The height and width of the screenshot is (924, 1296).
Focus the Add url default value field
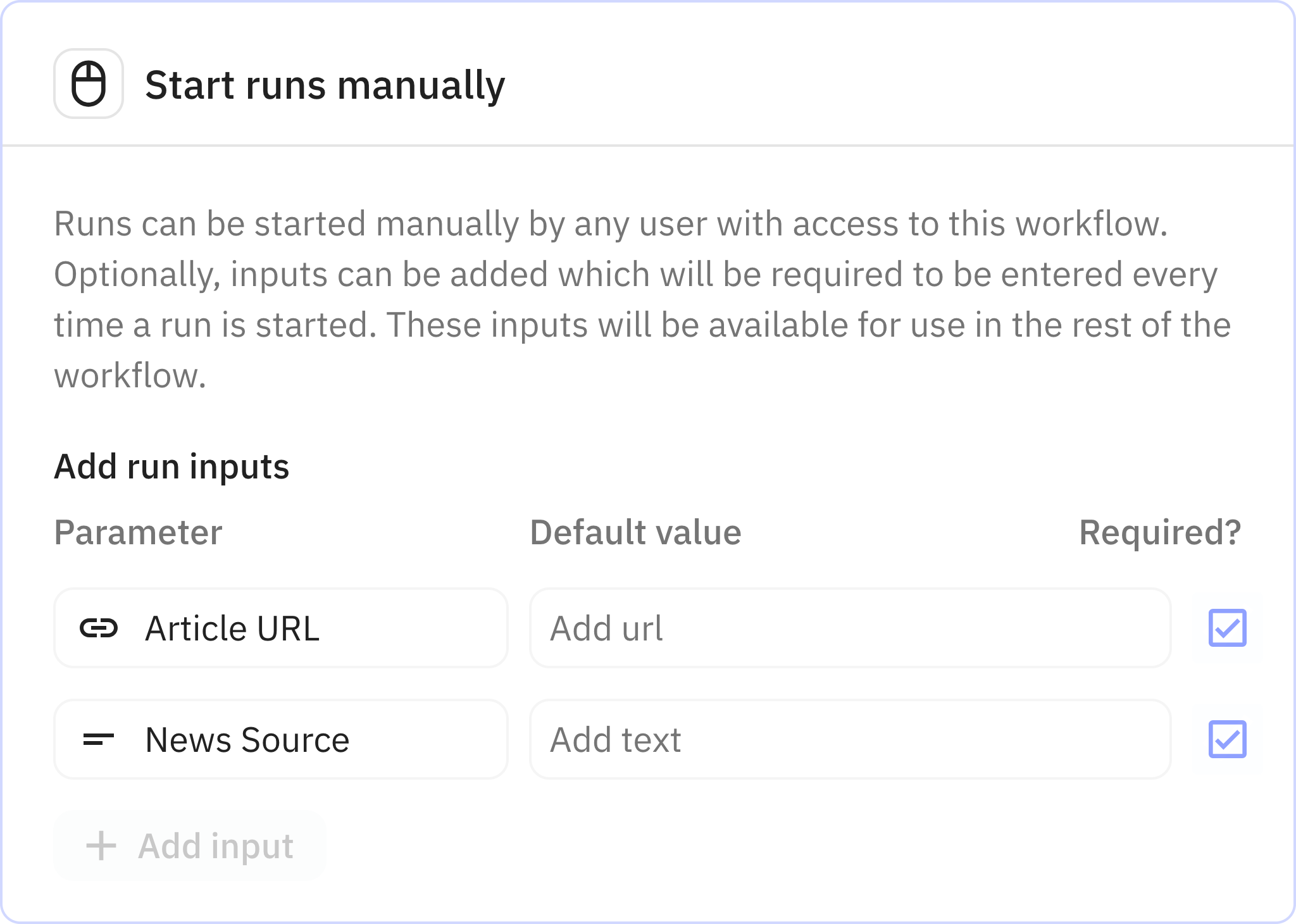pyautogui.click(x=849, y=628)
